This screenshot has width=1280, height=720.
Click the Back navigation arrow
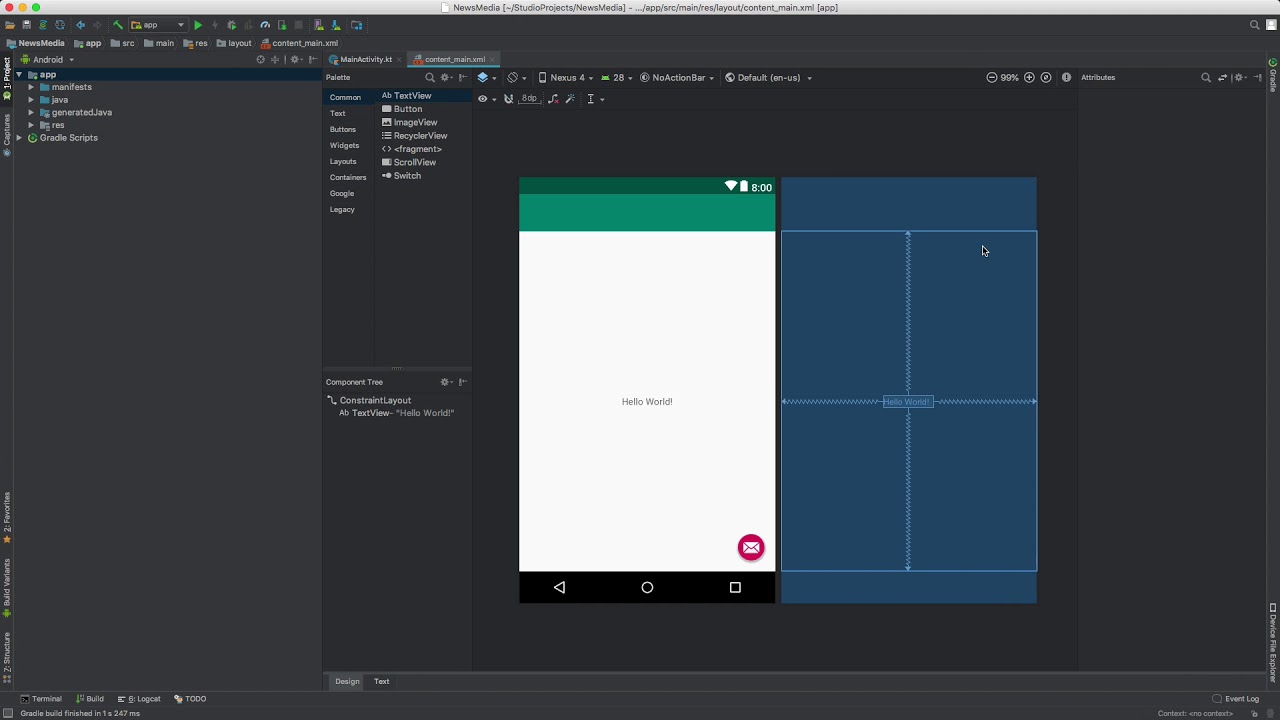pos(80,25)
